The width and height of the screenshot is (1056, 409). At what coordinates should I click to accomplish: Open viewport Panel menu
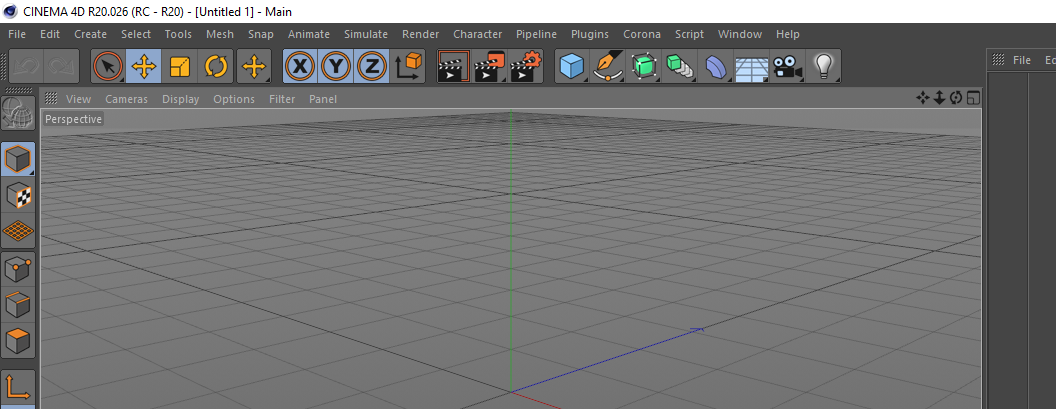(x=323, y=99)
